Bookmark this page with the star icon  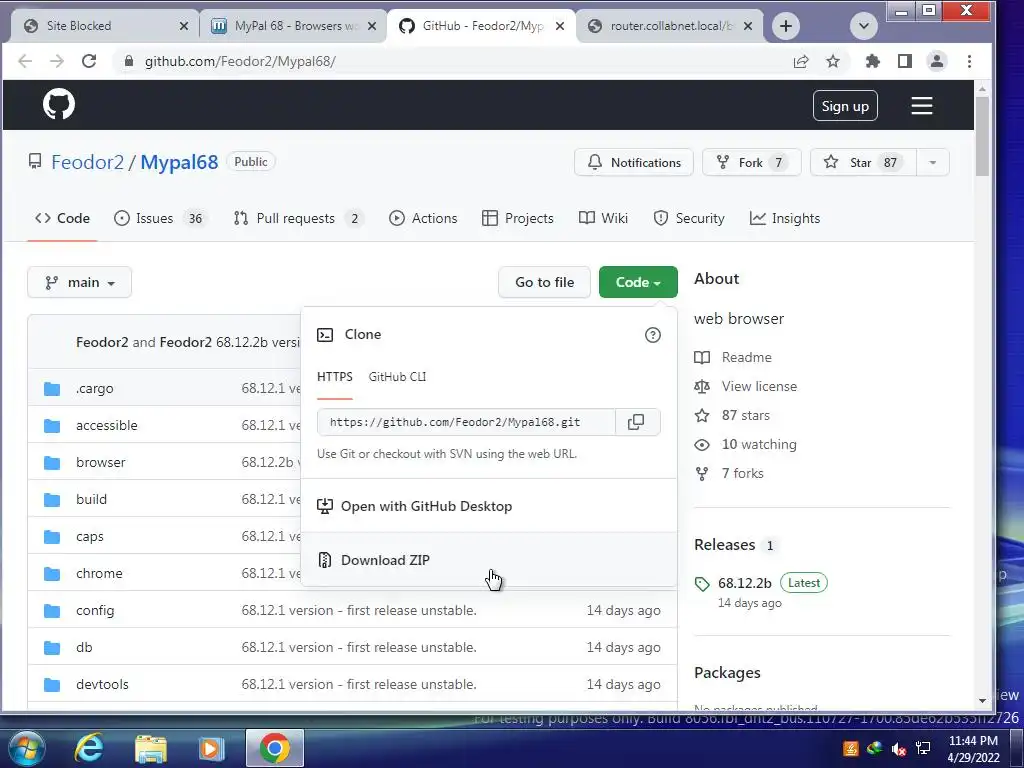pos(833,61)
